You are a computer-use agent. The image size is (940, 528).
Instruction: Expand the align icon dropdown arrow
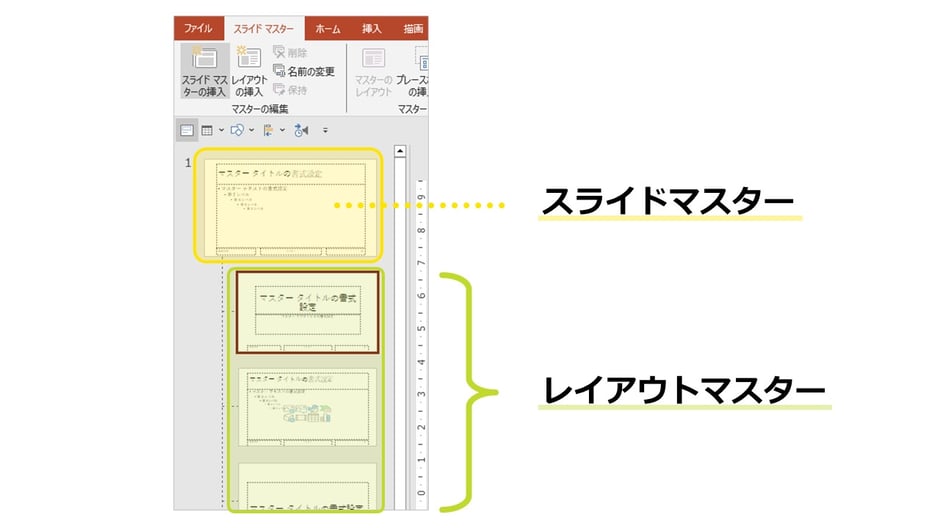click(x=282, y=130)
